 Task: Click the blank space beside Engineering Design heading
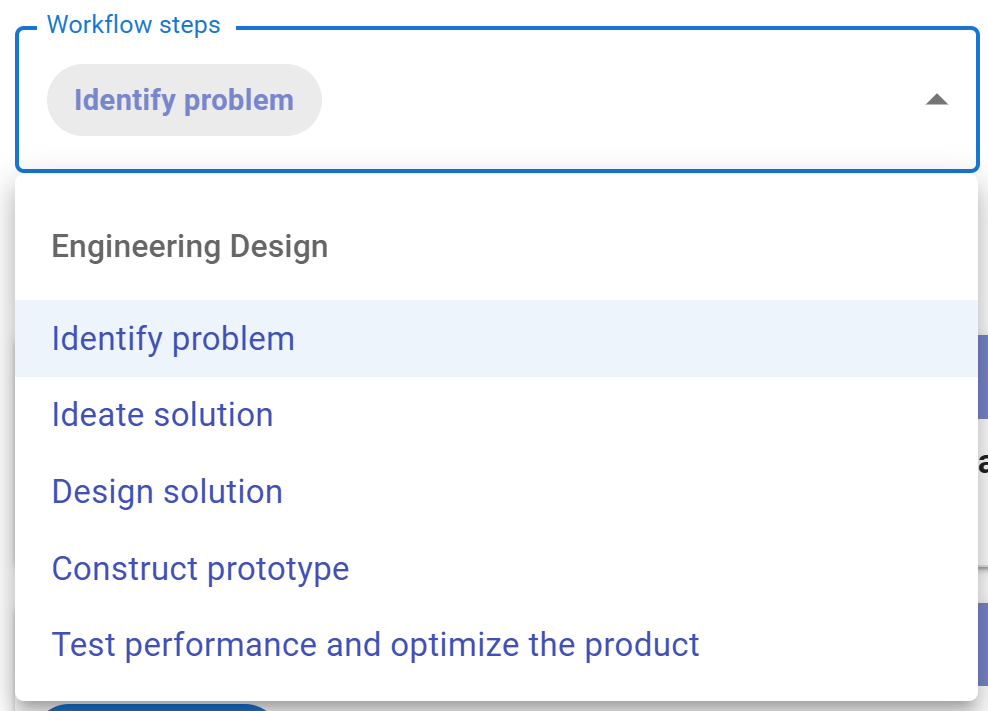[650, 246]
